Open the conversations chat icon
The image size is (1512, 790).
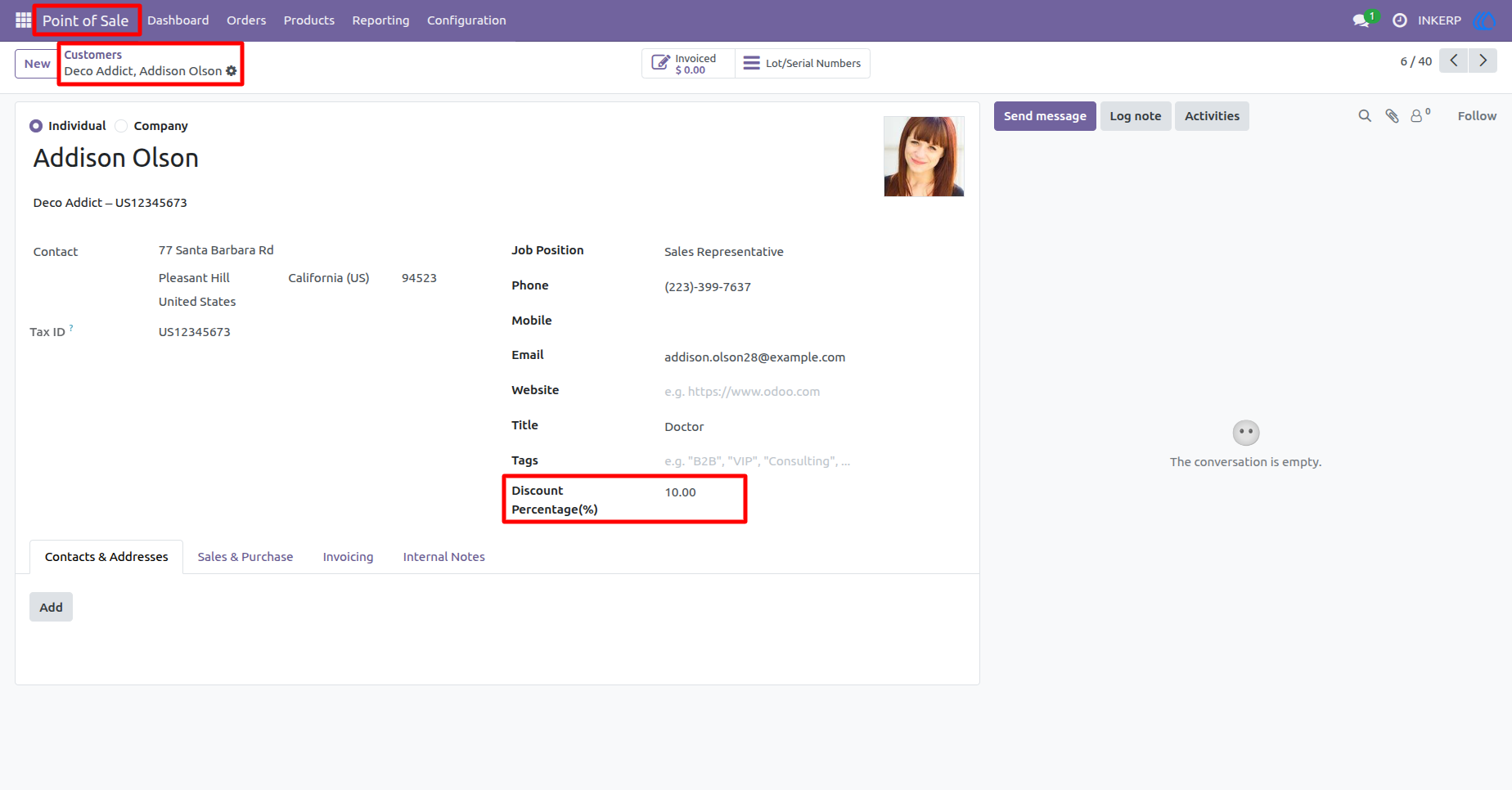pyautogui.click(x=1361, y=20)
